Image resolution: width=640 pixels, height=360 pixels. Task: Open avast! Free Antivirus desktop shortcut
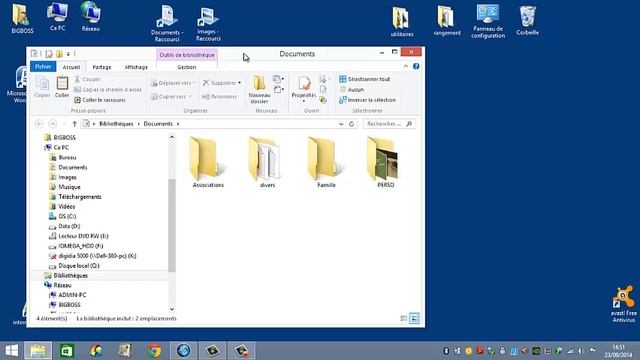coord(624,304)
